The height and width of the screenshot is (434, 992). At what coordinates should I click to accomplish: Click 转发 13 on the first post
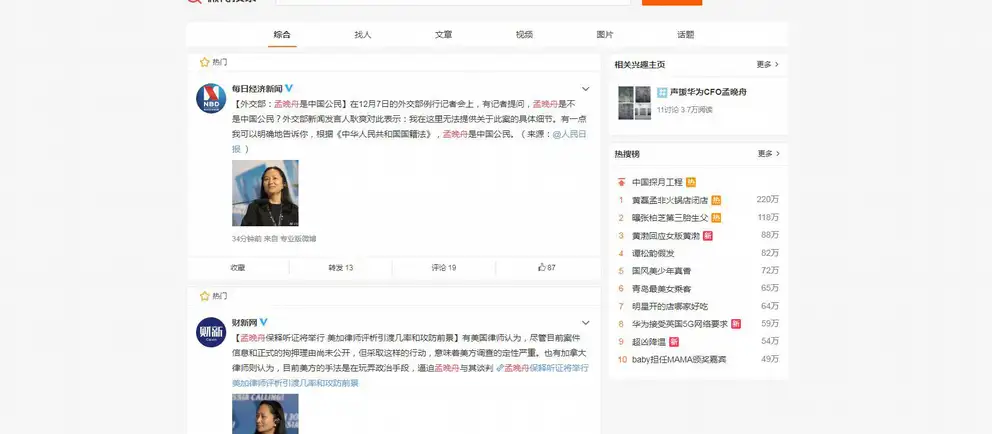(x=341, y=268)
